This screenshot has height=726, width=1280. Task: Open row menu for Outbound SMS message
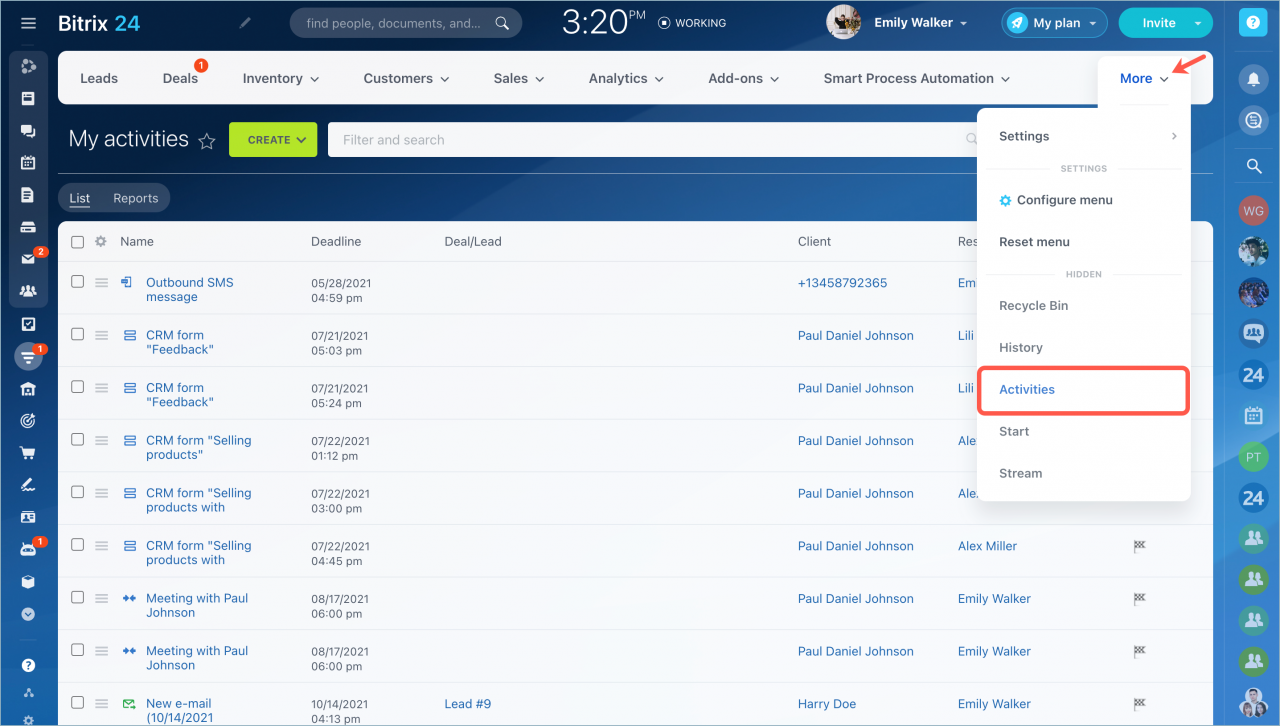[x=101, y=283]
